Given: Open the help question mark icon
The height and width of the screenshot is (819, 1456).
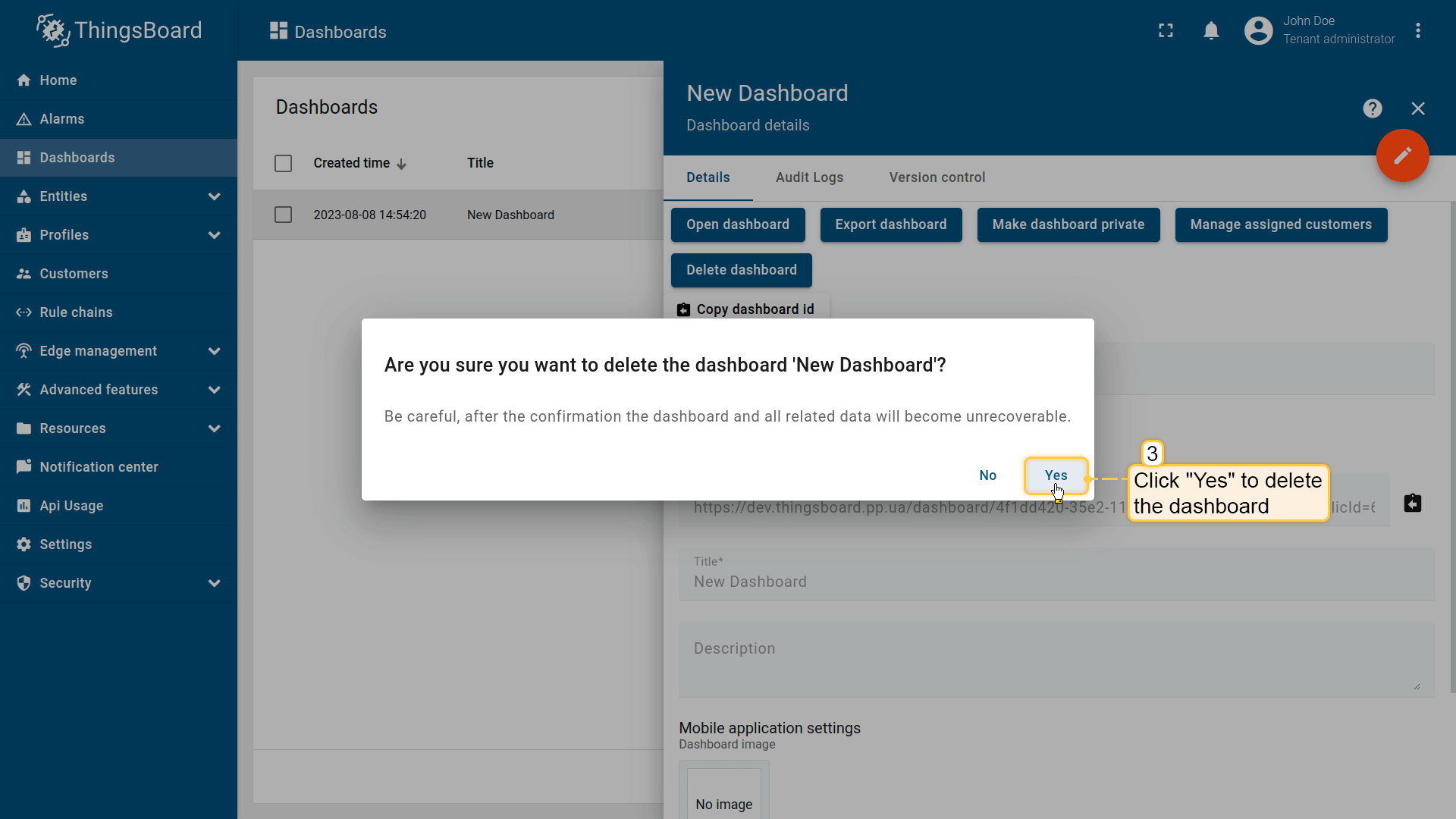Looking at the screenshot, I should click(1372, 108).
